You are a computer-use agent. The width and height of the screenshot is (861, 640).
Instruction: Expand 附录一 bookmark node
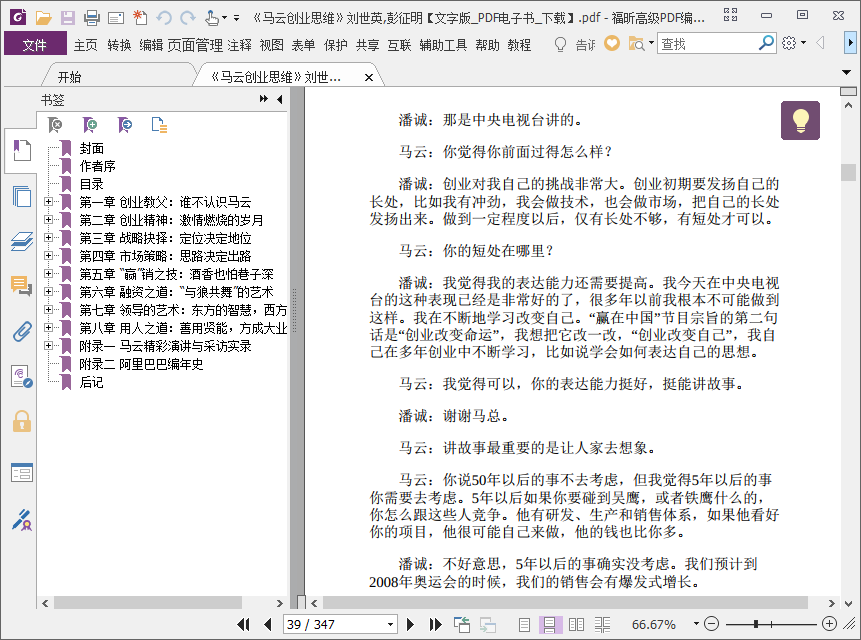[x=48, y=345]
